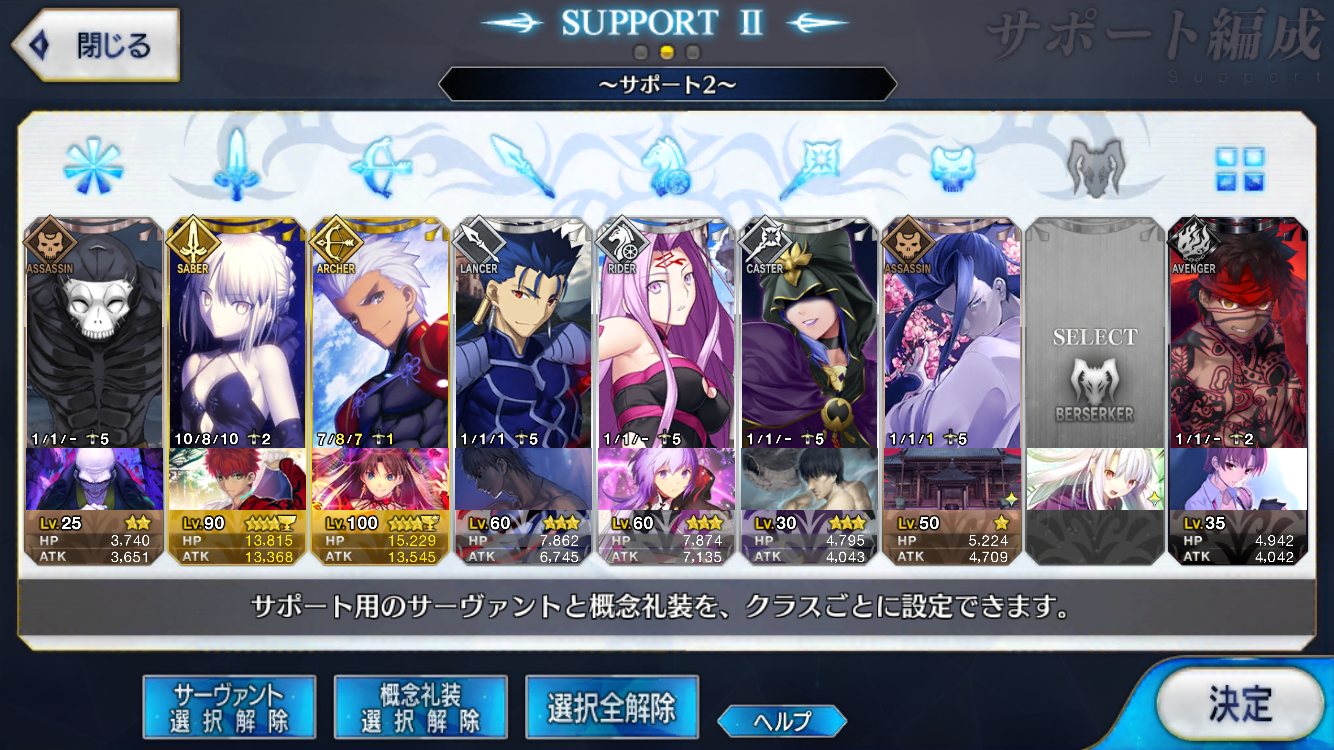This screenshot has width=1334, height=750.
Task: Open the ヘルプ help button
Action: (782, 720)
